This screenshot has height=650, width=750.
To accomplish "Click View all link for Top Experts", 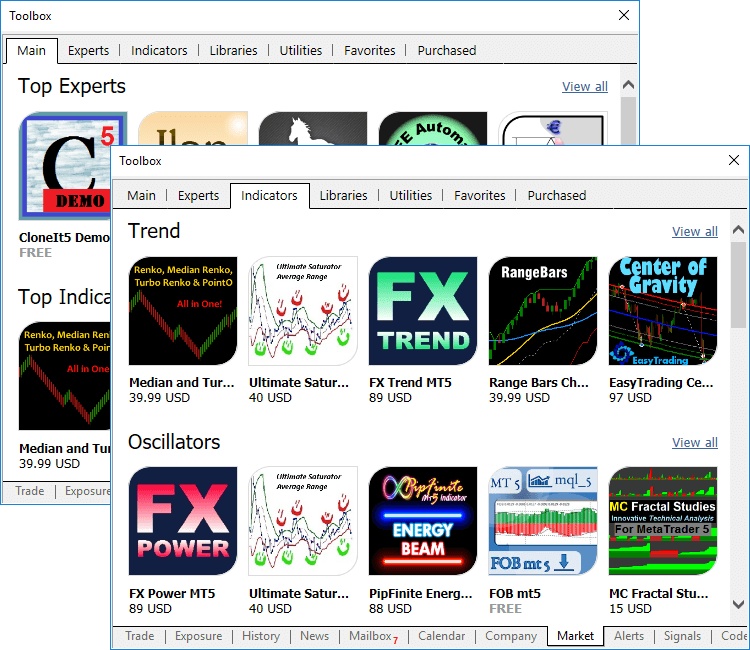I will pos(584,87).
